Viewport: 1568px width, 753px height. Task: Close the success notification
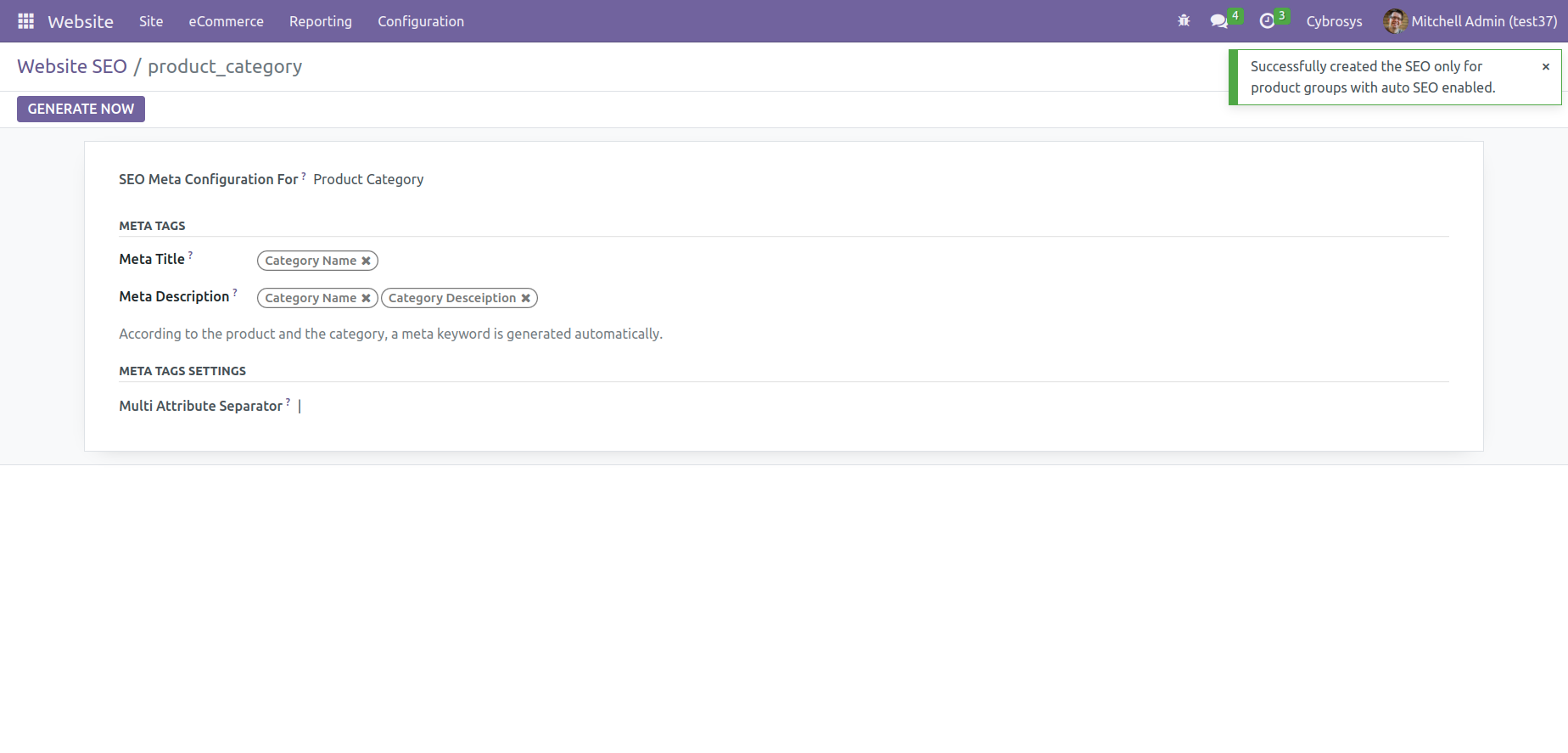point(1546,66)
